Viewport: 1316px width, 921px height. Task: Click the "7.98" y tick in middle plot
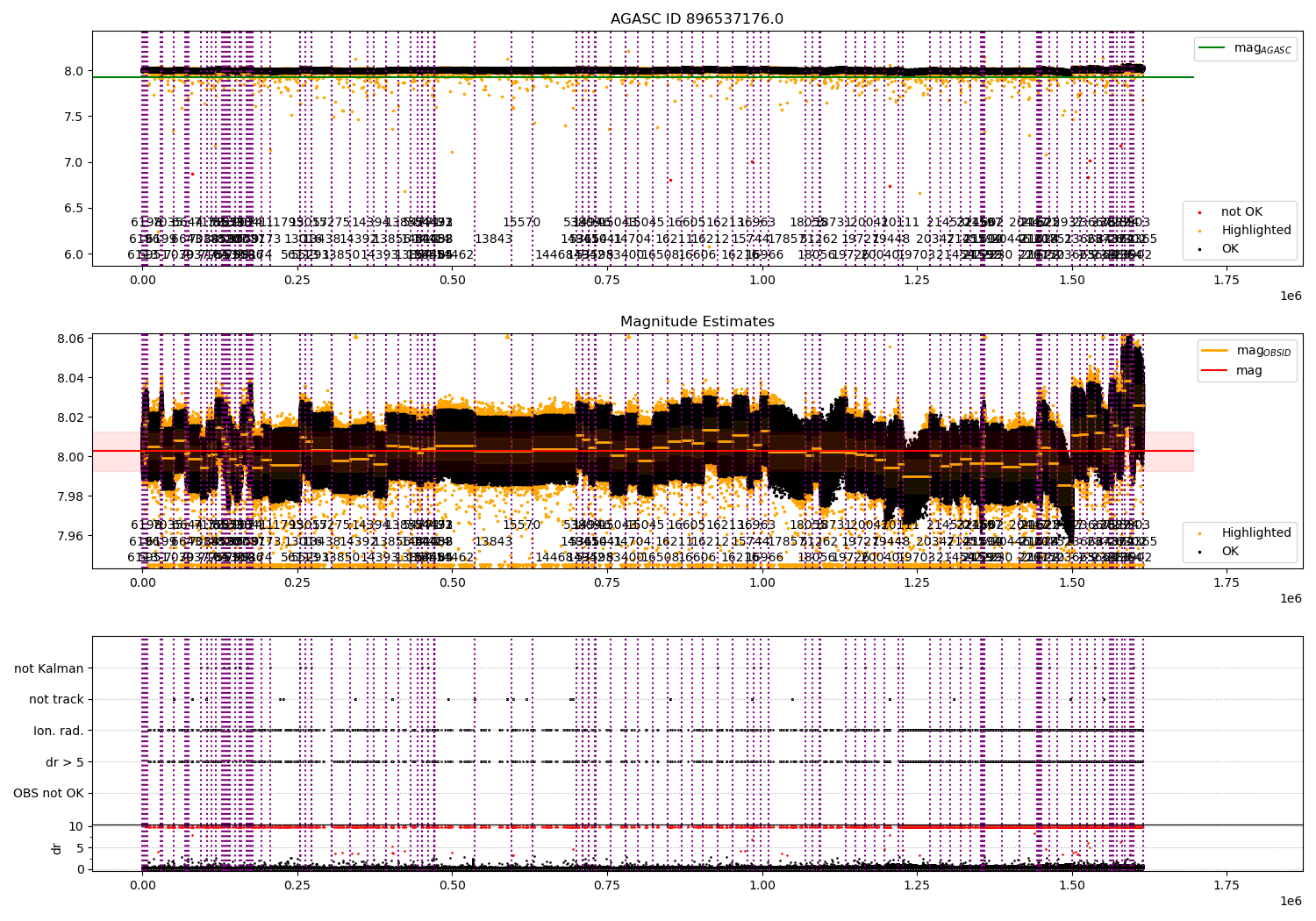[x=71, y=496]
